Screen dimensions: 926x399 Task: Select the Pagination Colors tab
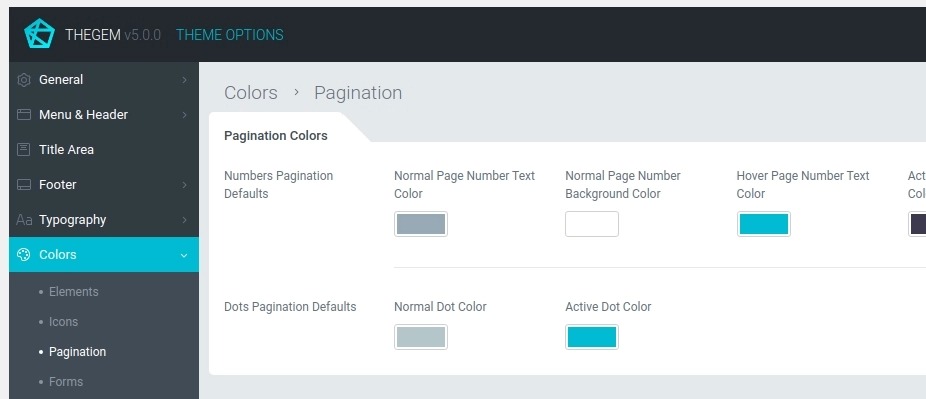[x=276, y=135]
